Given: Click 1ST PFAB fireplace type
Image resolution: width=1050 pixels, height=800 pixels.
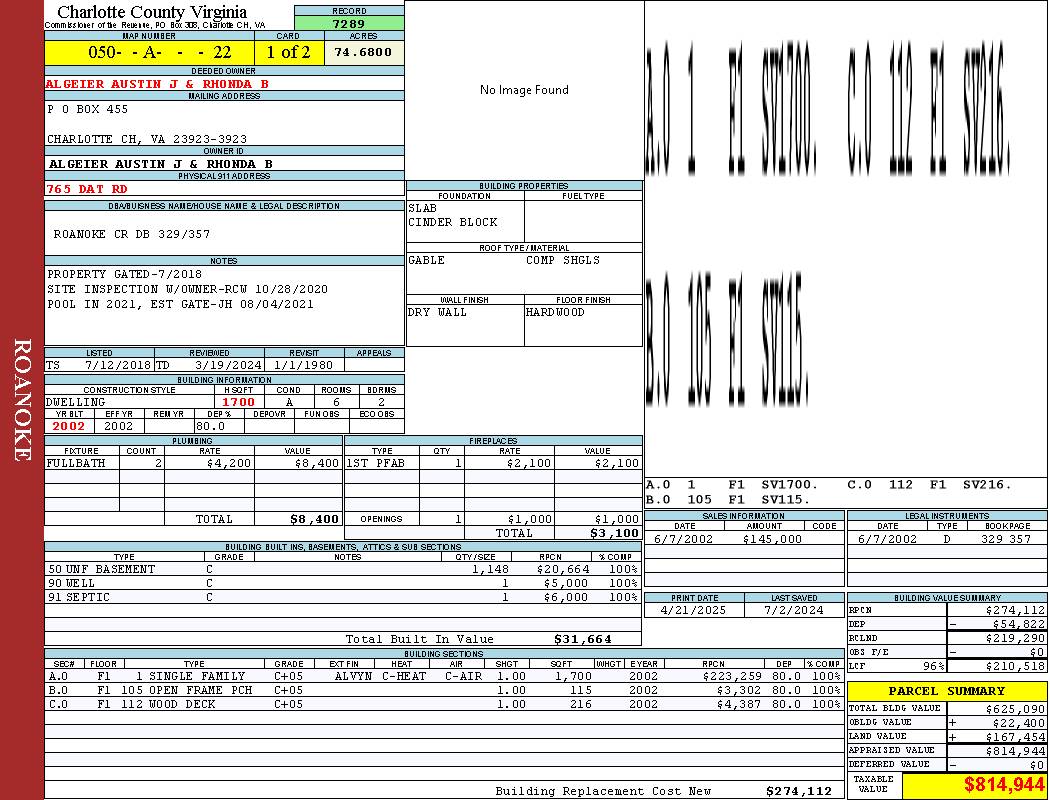Looking at the screenshot, I should (x=376, y=463).
